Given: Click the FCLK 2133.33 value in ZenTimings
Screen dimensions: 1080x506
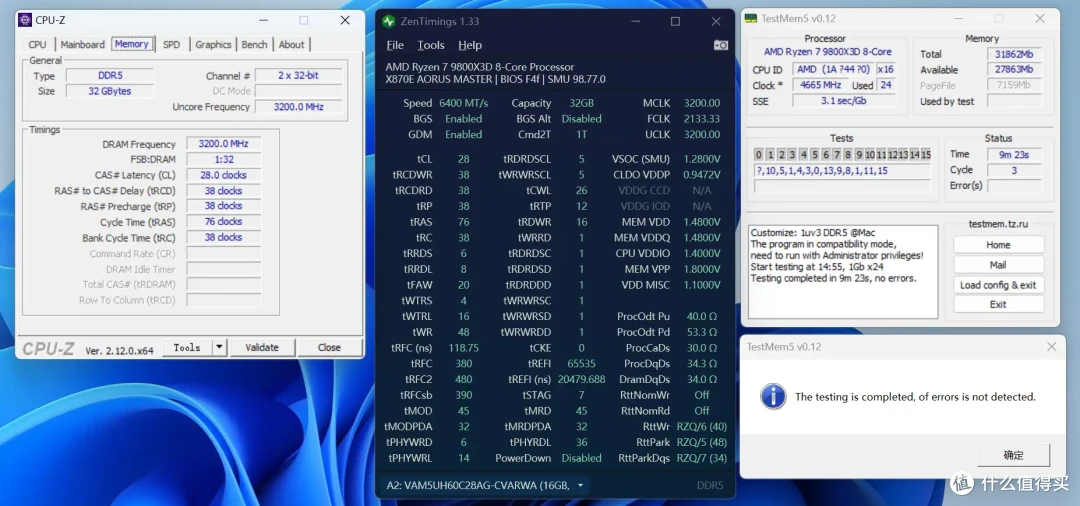Looking at the screenshot, I should [x=702, y=119].
